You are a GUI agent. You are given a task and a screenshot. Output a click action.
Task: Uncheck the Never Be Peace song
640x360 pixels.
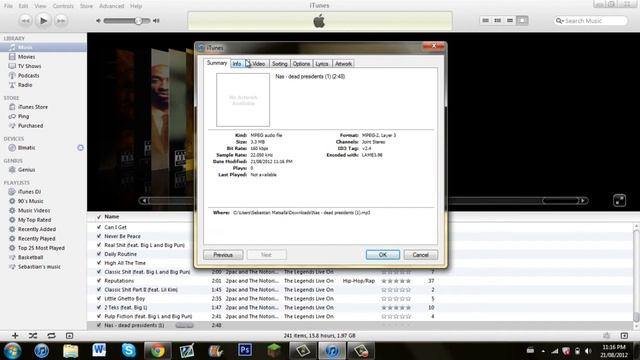pos(99,236)
